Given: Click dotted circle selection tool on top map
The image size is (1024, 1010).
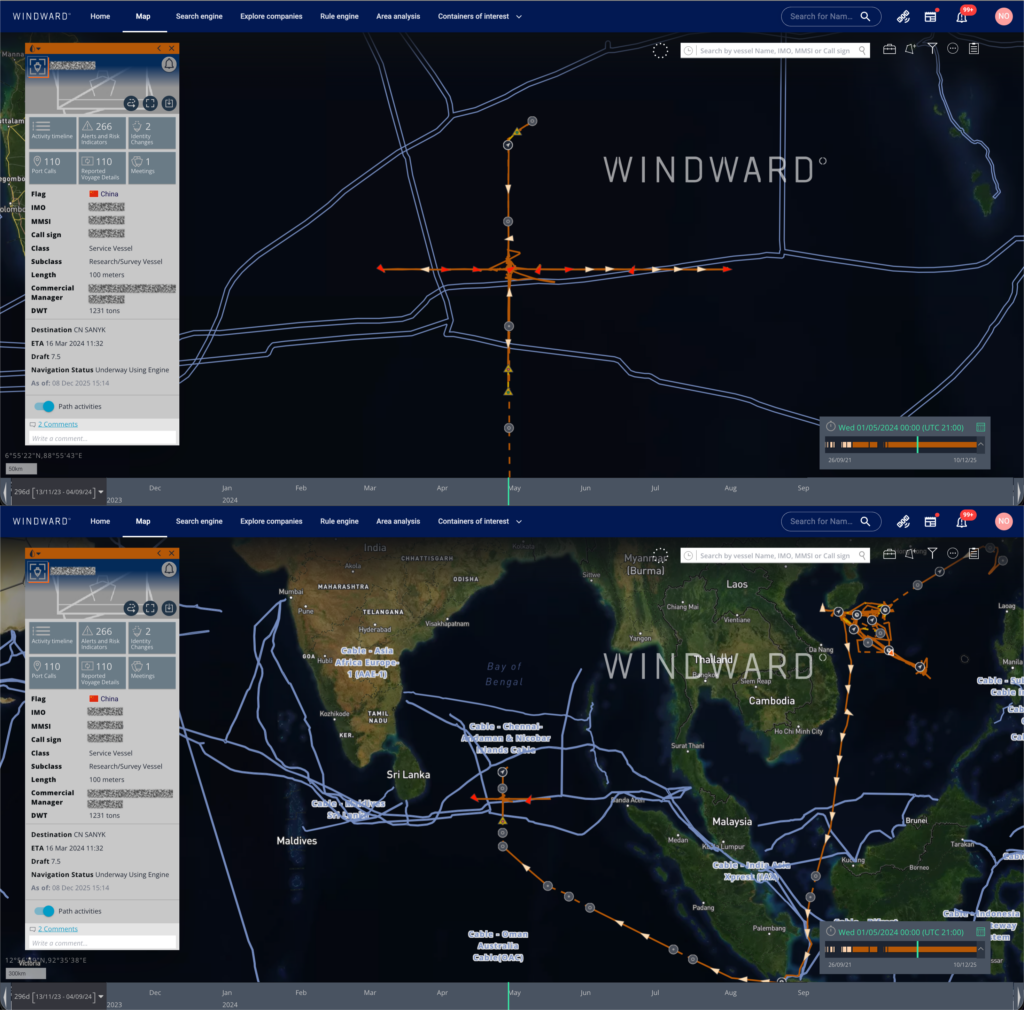Looking at the screenshot, I should click(x=660, y=50).
